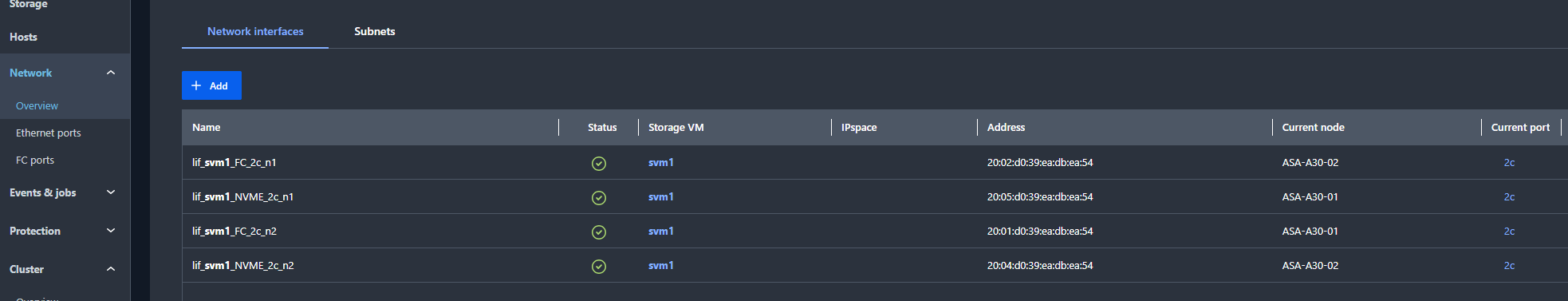
Task: Collapse the Network menu section
Action: click(x=111, y=73)
